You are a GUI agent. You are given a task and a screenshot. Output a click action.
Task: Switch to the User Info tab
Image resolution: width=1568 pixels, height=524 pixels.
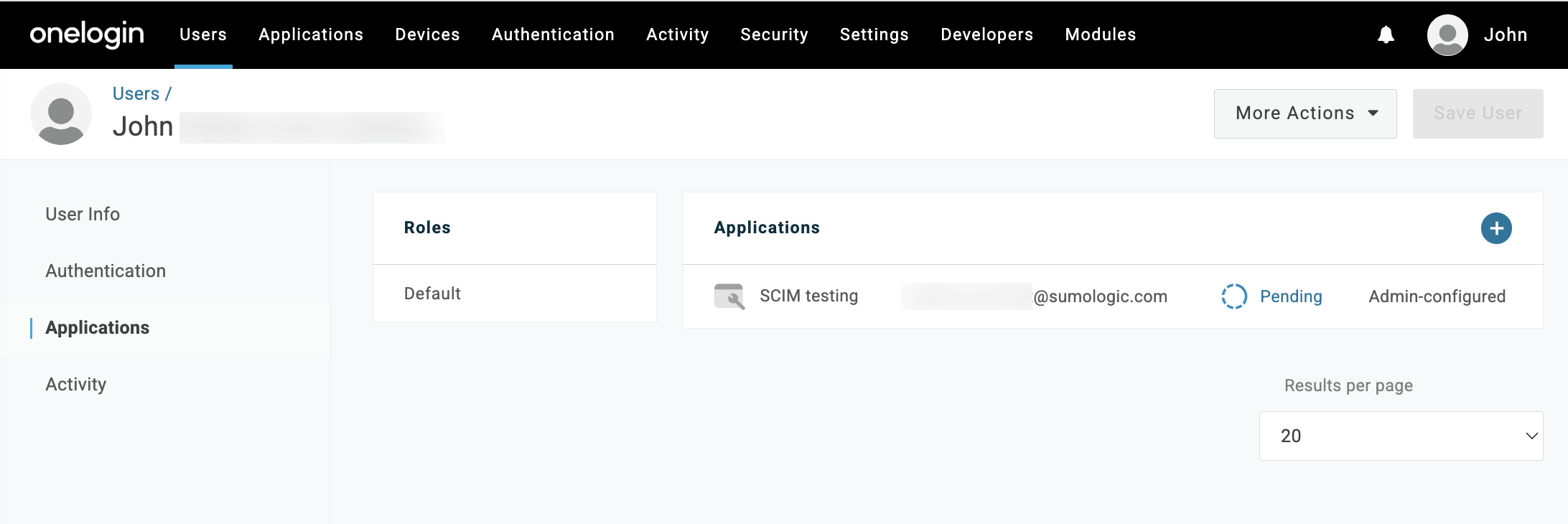pos(83,214)
